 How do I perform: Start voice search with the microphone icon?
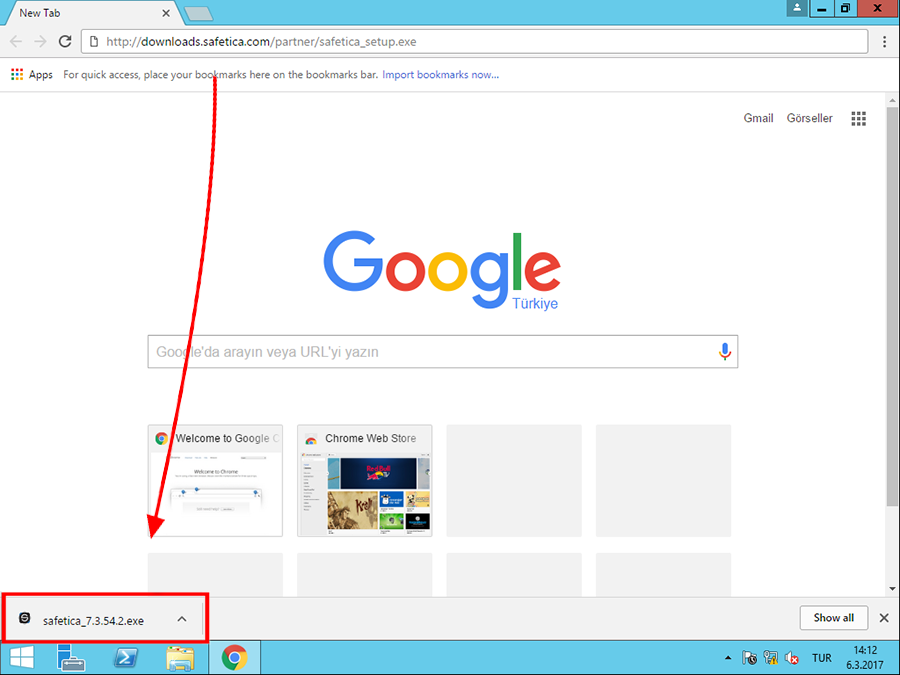coord(725,351)
